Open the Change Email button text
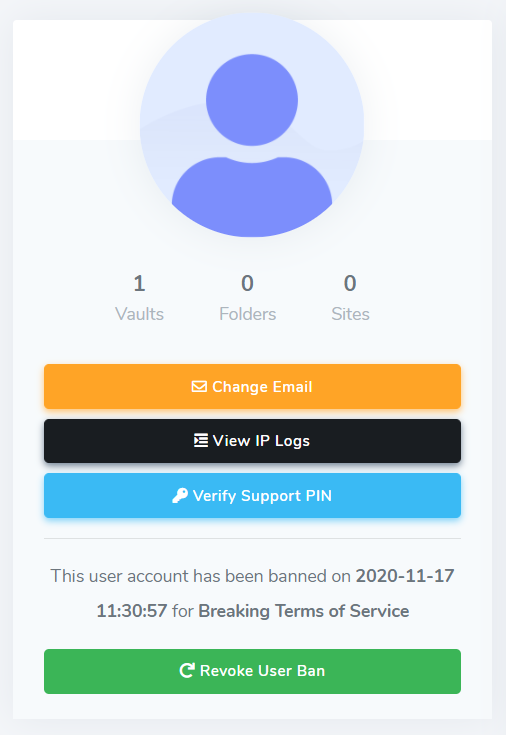This screenshot has width=506, height=735. (x=262, y=387)
